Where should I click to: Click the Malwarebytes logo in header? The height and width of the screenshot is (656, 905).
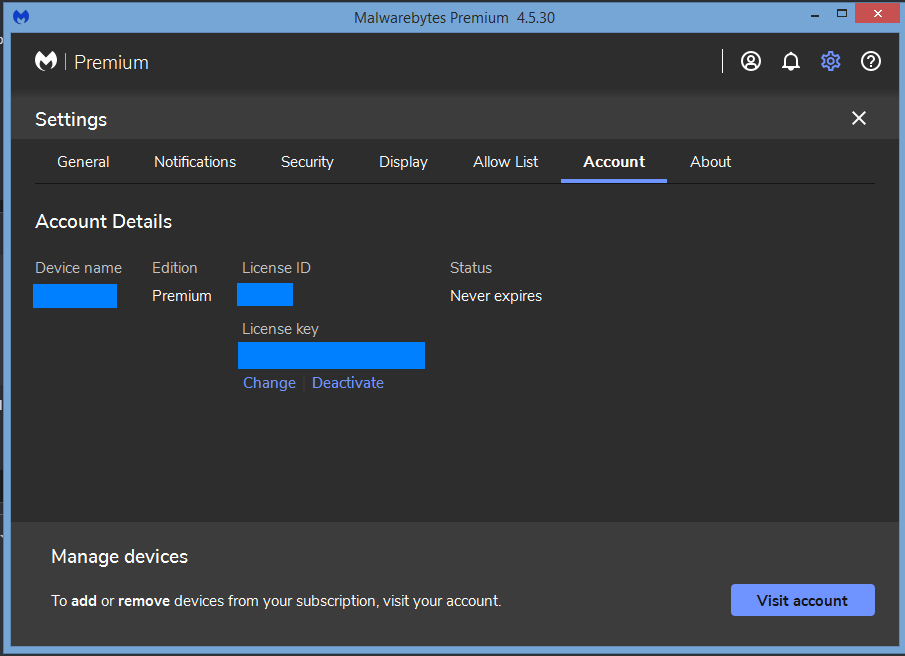coord(46,61)
